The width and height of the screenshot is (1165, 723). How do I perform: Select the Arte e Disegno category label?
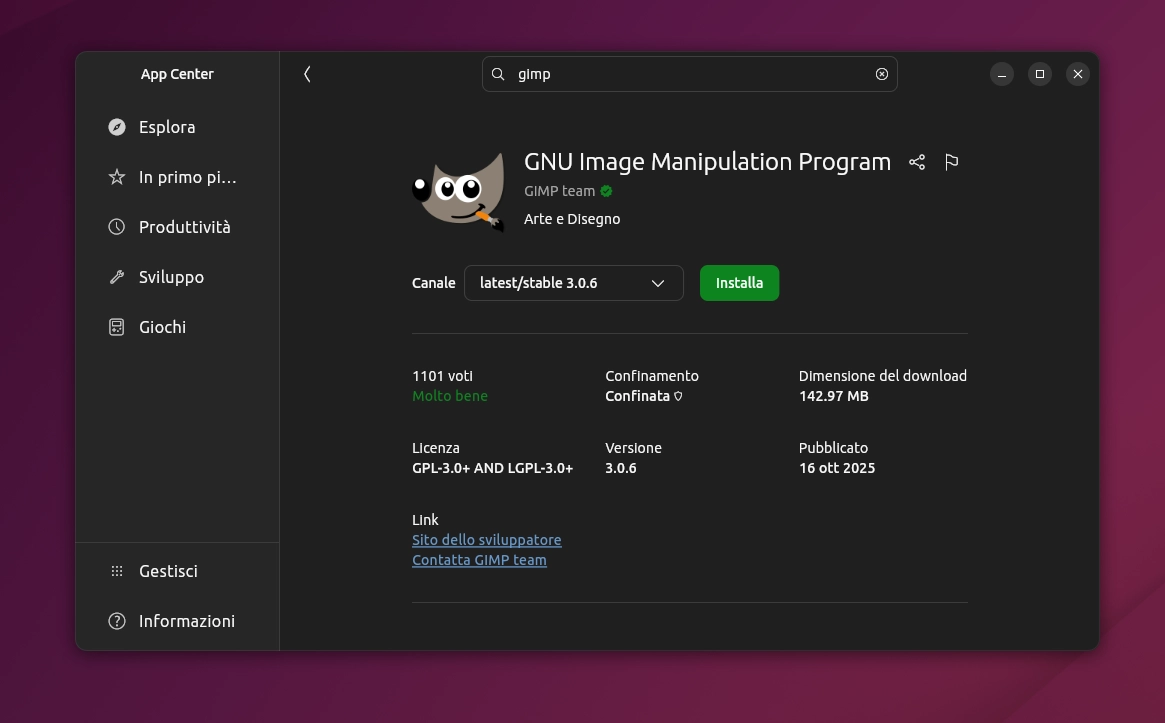click(x=572, y=218)
